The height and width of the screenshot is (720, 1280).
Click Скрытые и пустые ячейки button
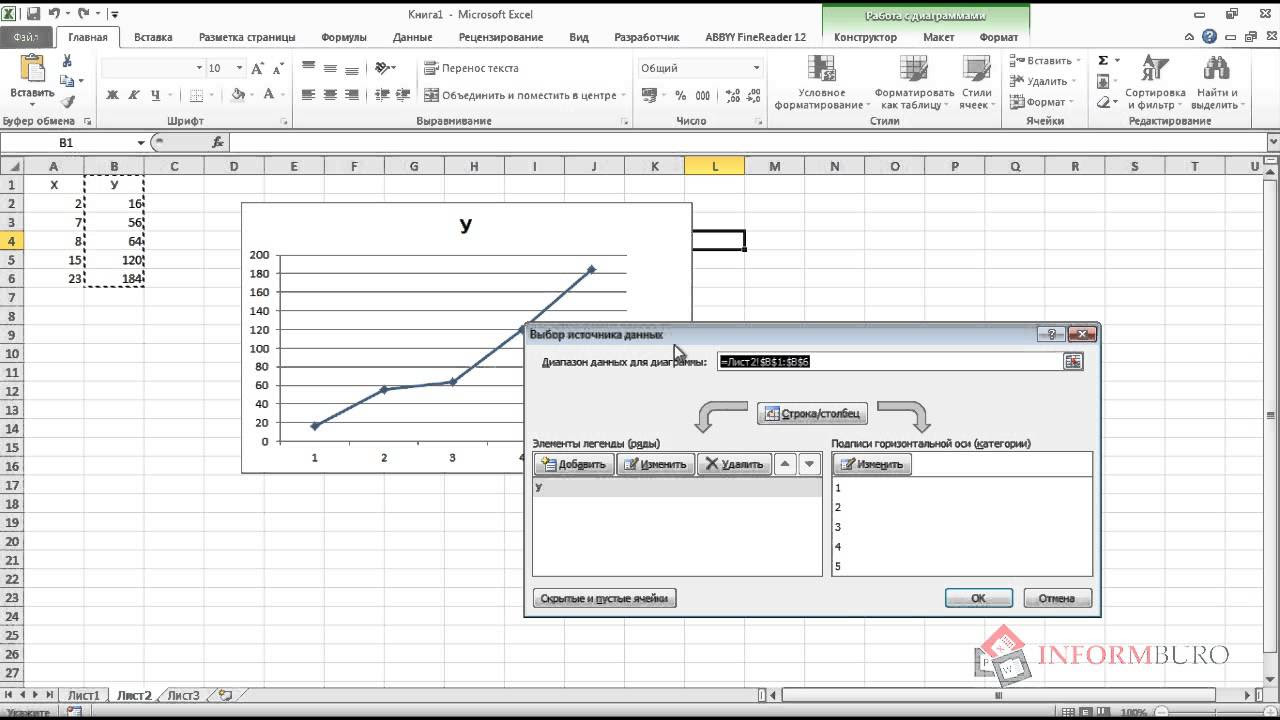(x=604, y=598)
